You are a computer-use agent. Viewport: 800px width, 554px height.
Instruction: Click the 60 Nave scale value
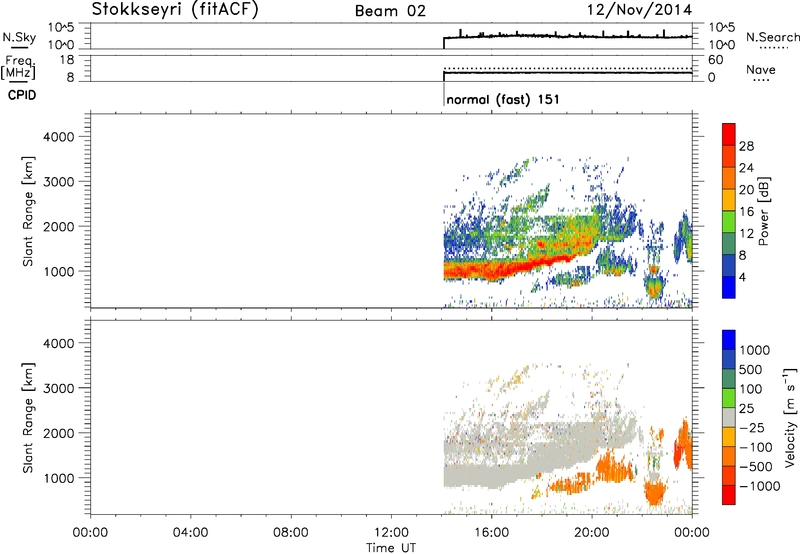(x=715, y=60)
